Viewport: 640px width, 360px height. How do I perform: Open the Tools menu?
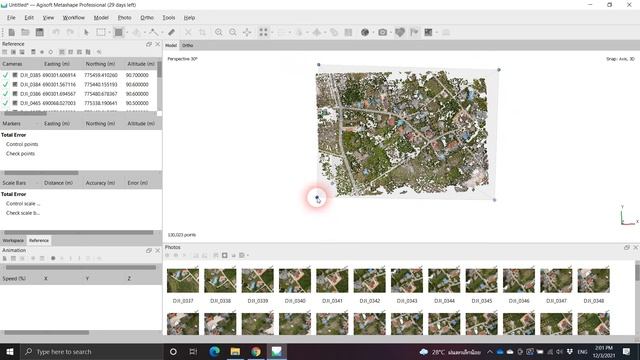169,18
